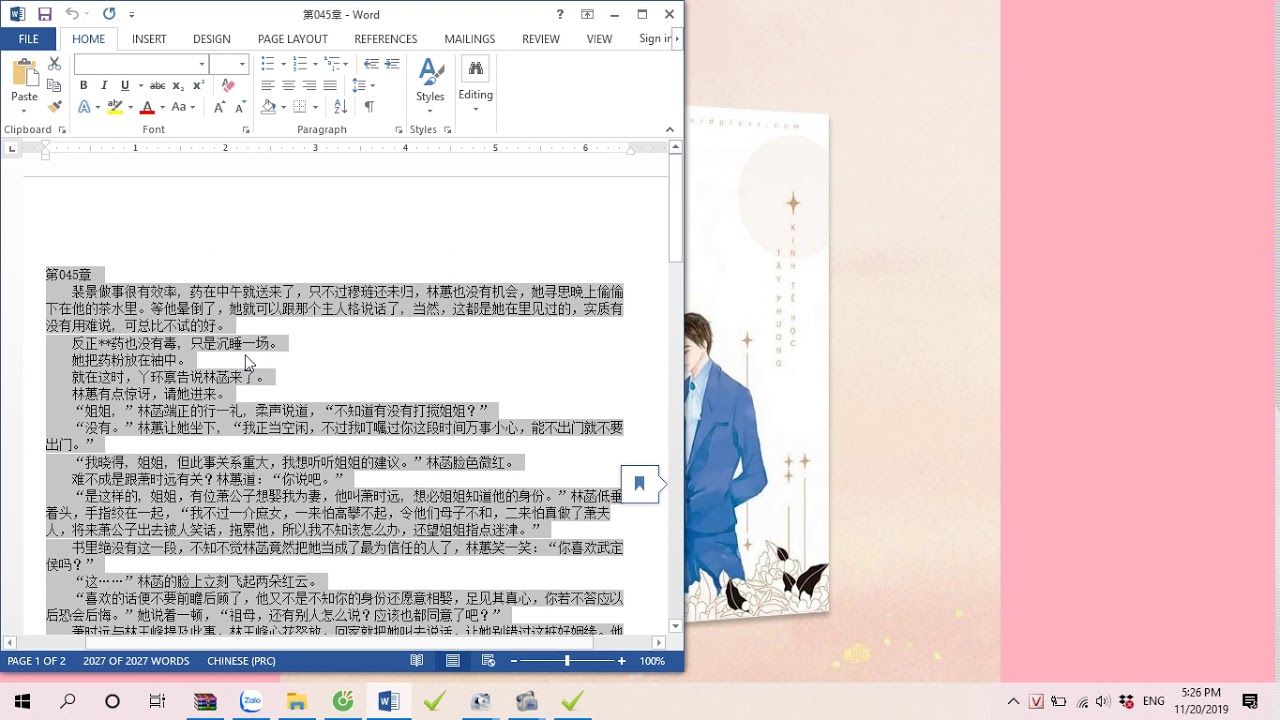Switch to Read Mode view
This screenshot has height=720, width=1280.
click(x=417, y=661)
